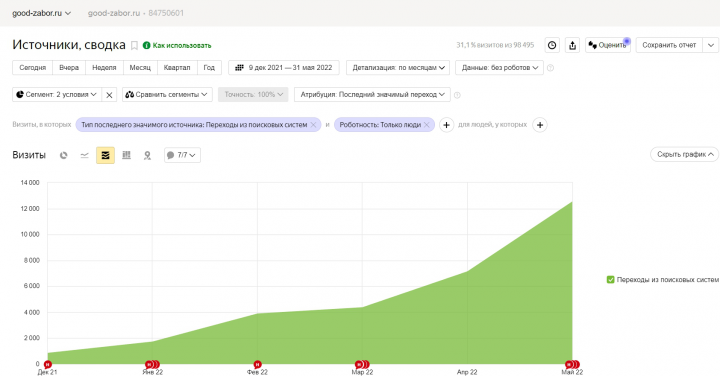
Task: Remove the 'Роботность: Только люди' filter
Action: click(427, 125)
